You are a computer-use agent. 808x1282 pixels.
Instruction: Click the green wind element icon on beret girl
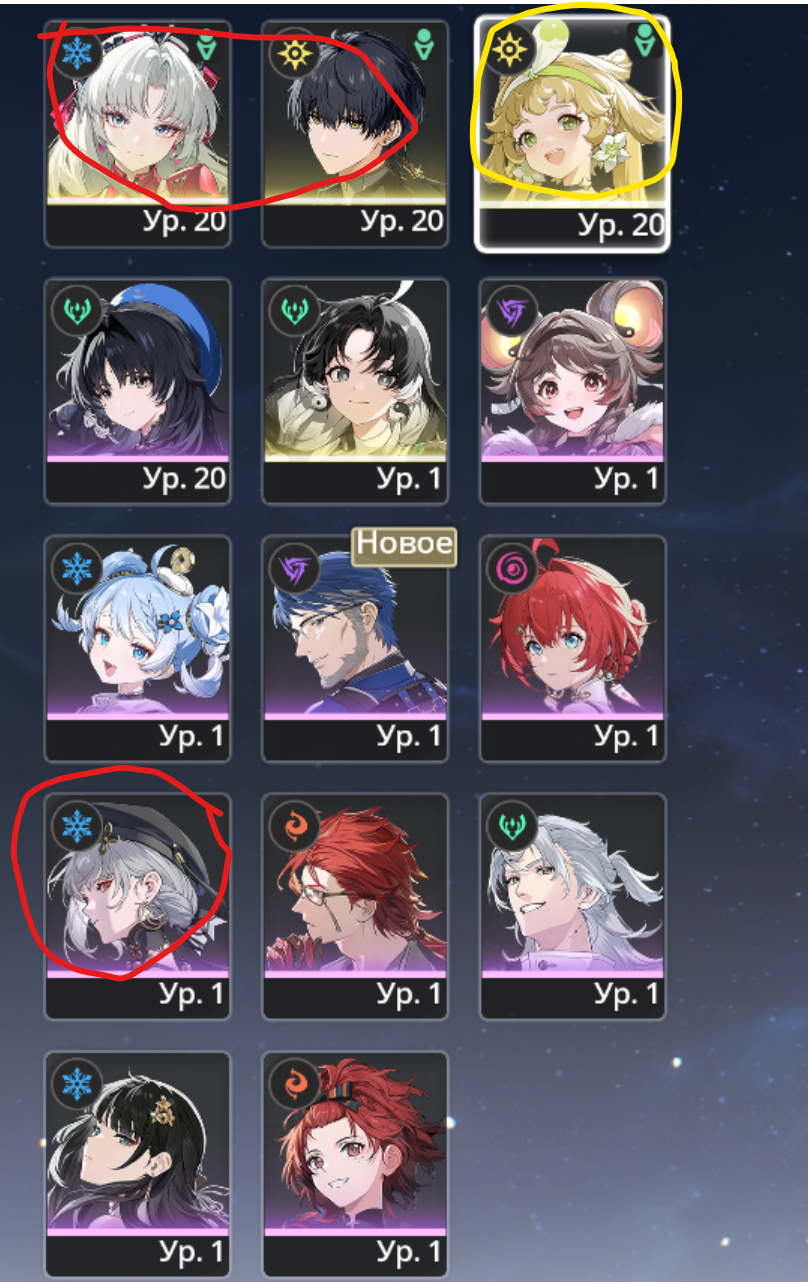(x=76, y=311)
